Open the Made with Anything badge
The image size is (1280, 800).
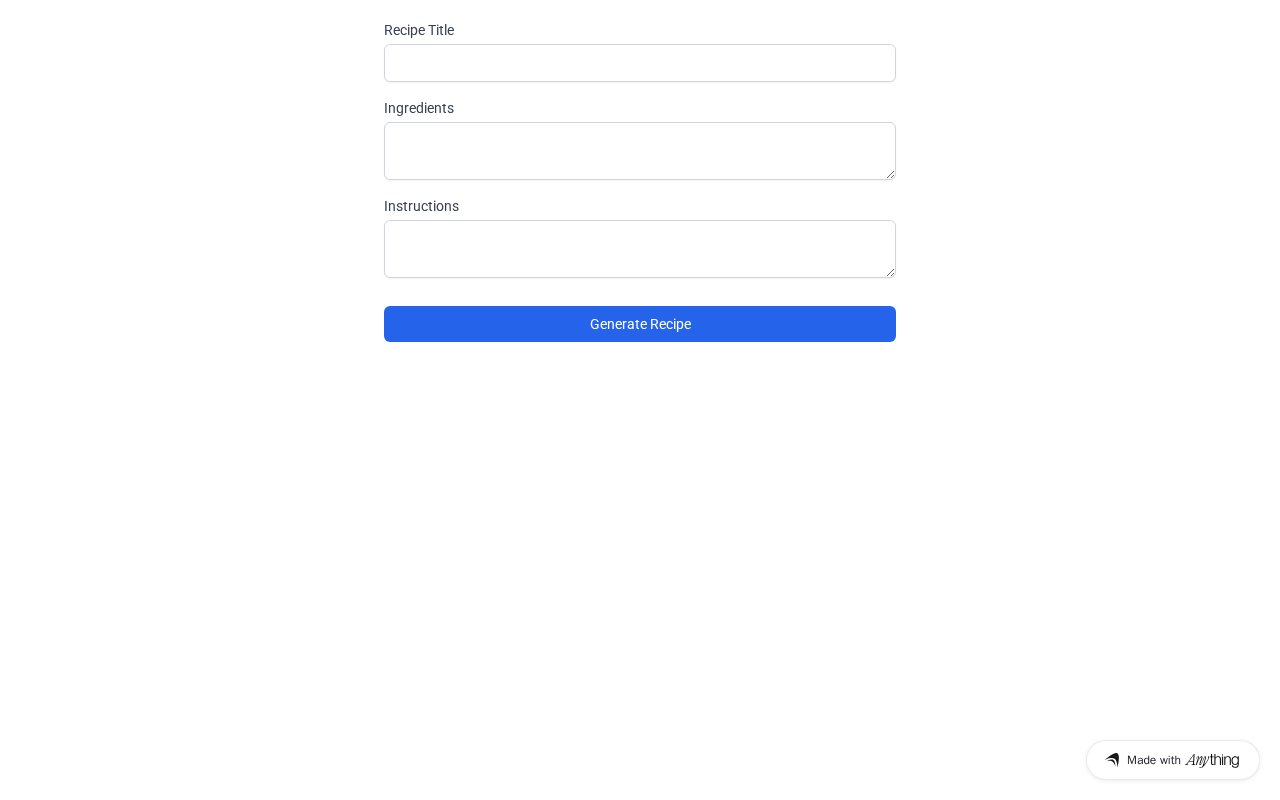pyautogui.click(x=1173, y=760)
